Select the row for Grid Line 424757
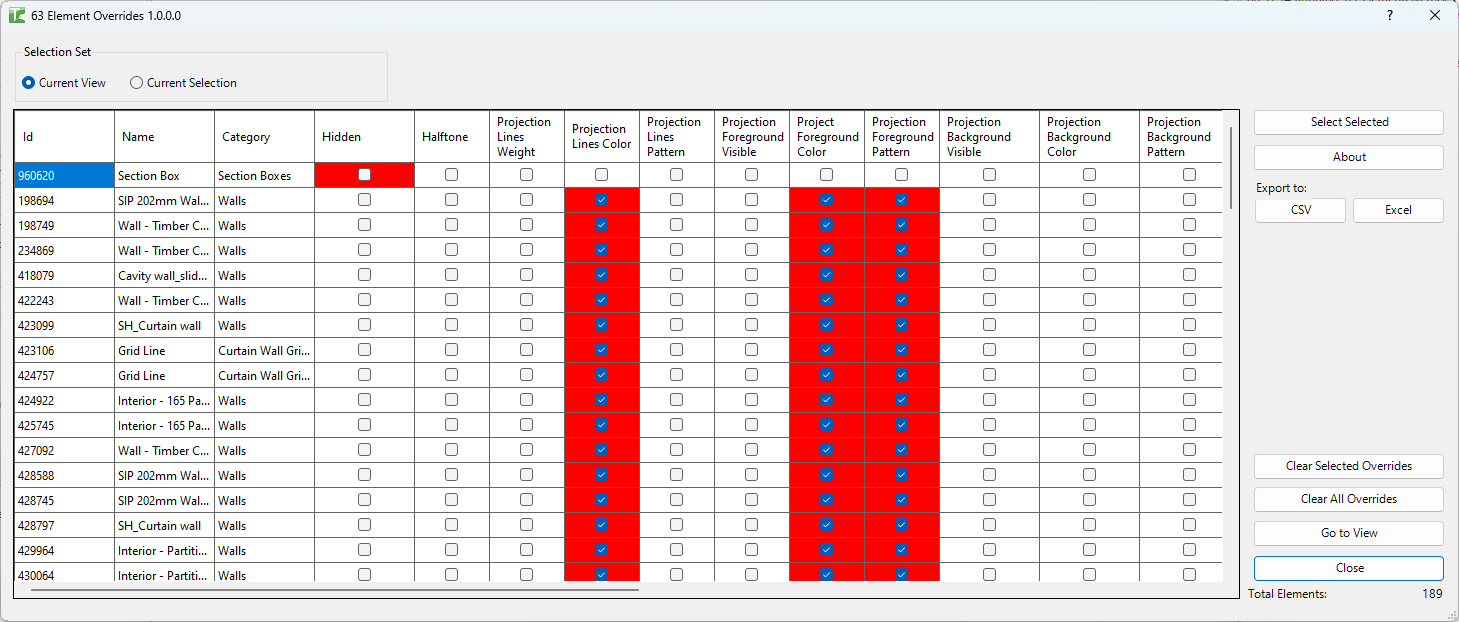 [x=64, y=375]
